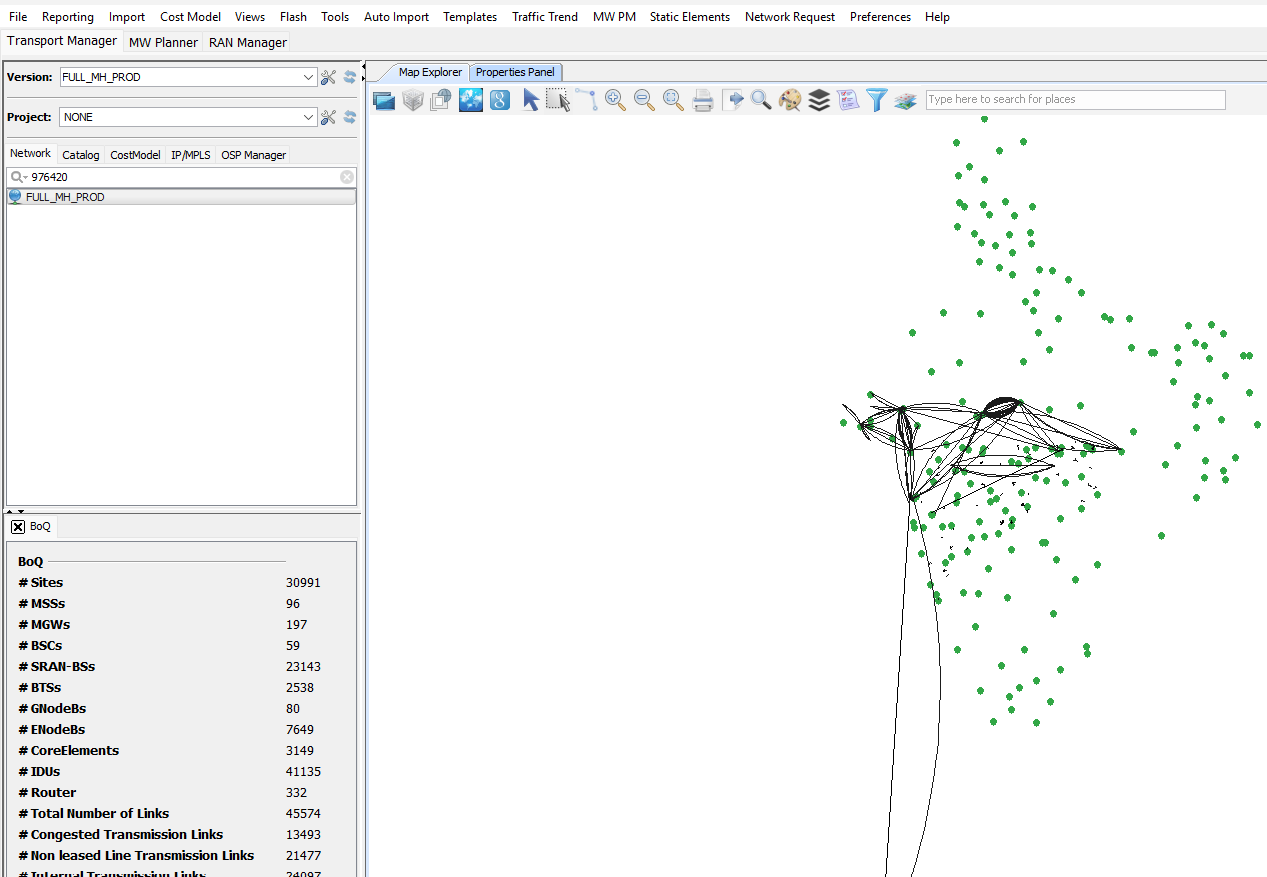Open the Version dropdown list
This screenshot has width=1267, height=877.
[309, 77]
